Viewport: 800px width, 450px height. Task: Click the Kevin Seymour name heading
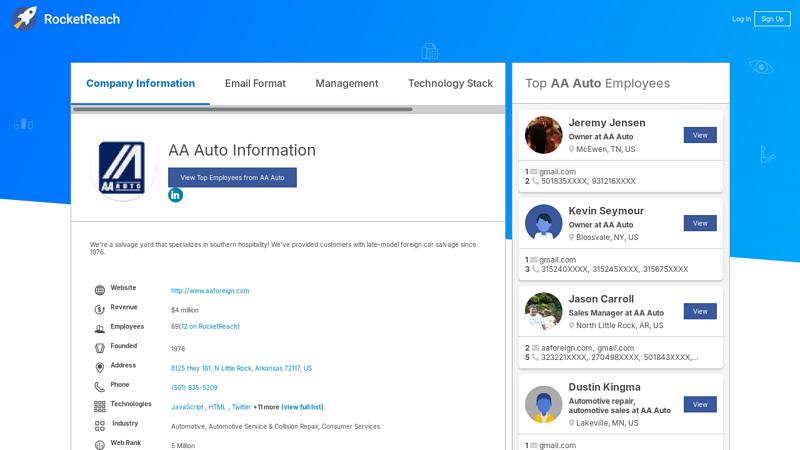point(606,211)
